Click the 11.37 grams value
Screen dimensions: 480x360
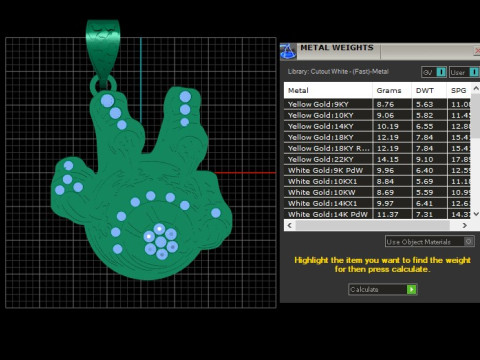pyautogui.click(x=388, y=214)
